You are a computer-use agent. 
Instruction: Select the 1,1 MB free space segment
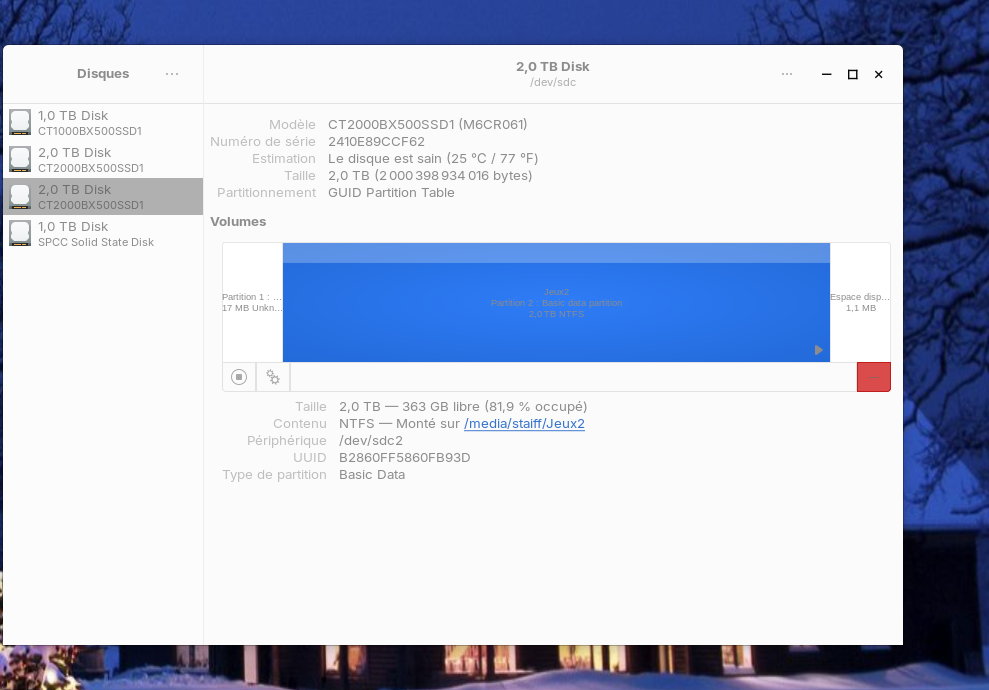(860, 302)
